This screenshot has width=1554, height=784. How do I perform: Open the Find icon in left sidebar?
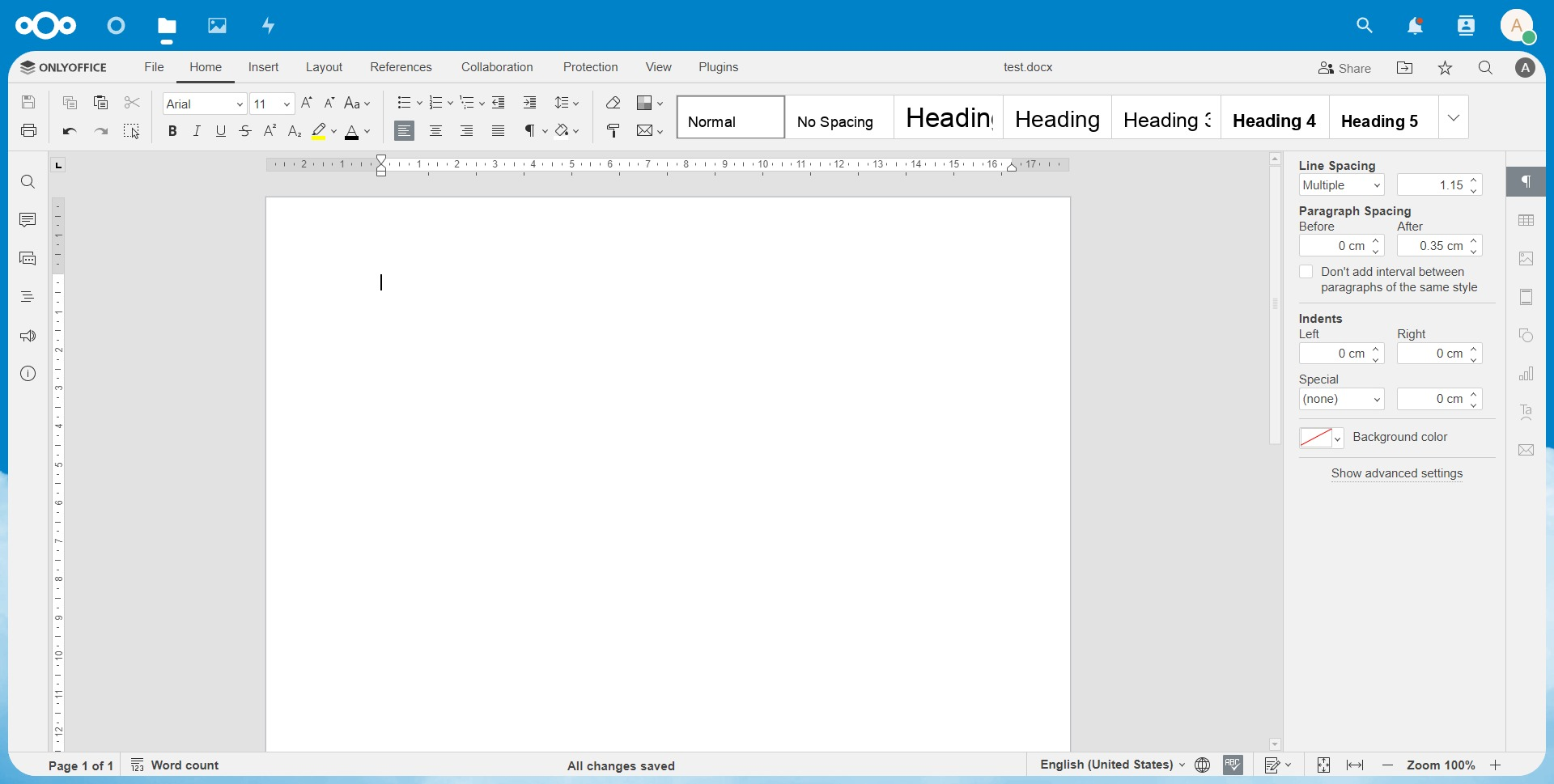pyautogui.click(x=28, y=182)
